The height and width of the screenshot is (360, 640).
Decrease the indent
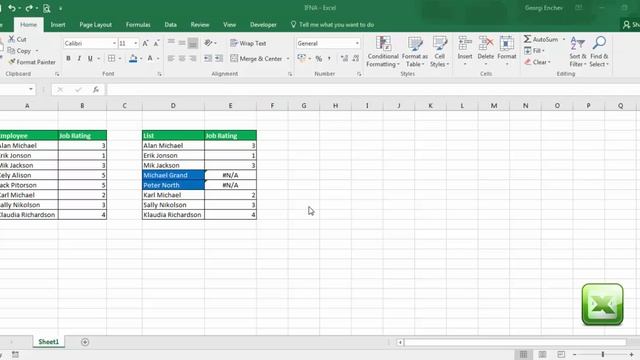(x=208, y=58)
